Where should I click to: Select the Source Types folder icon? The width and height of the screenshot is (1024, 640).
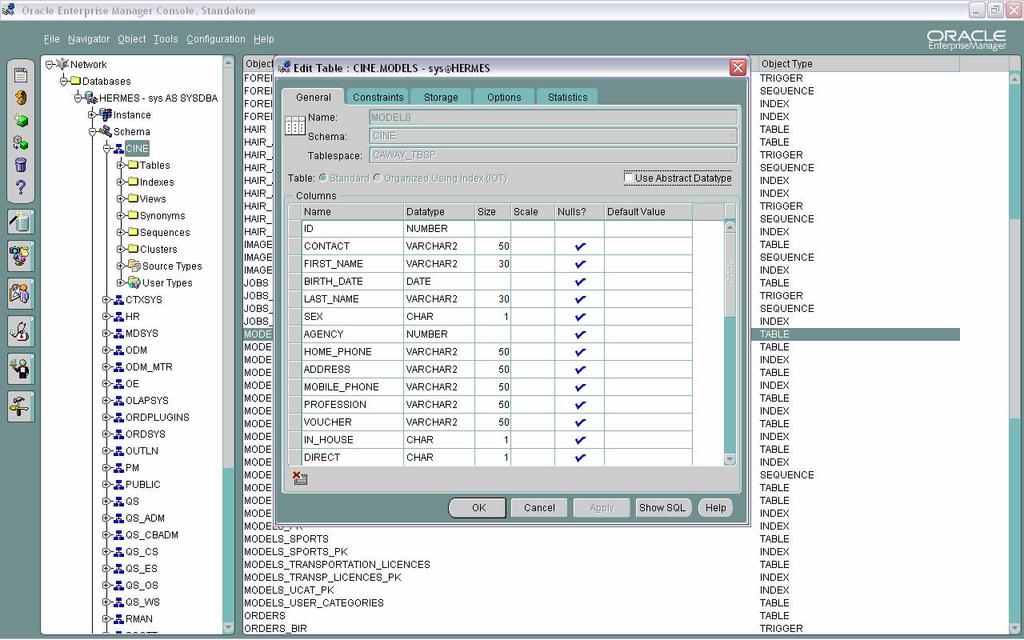pos(134,265)
